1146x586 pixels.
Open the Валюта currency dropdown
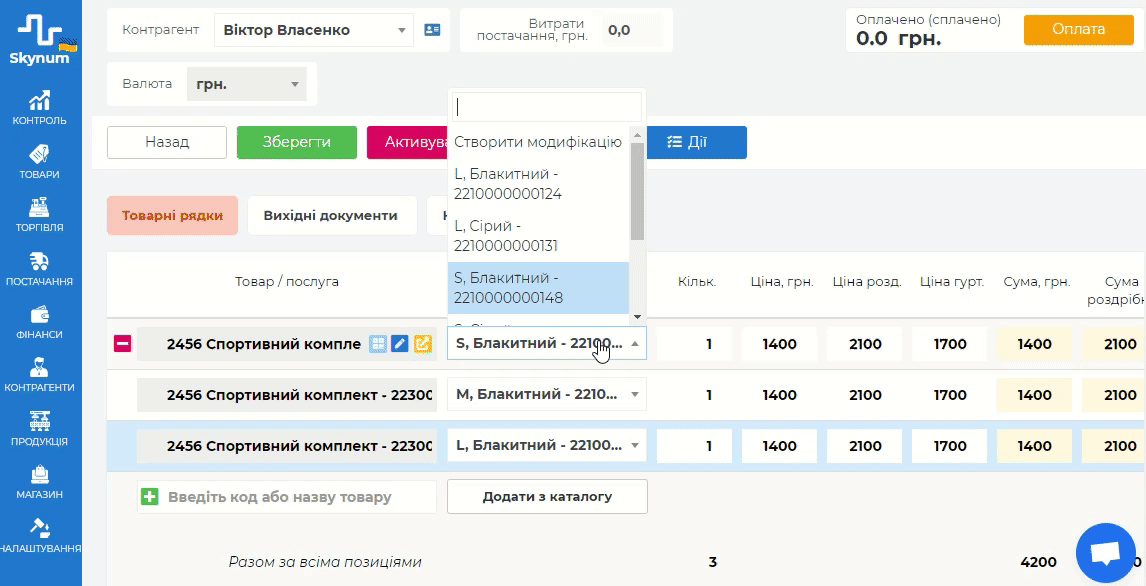(x=295, y=84)
